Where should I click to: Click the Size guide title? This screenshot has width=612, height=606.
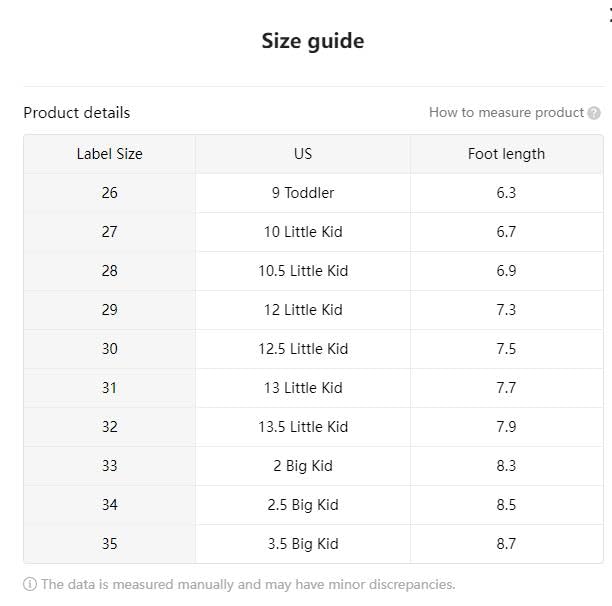click(x=313, y=41)
